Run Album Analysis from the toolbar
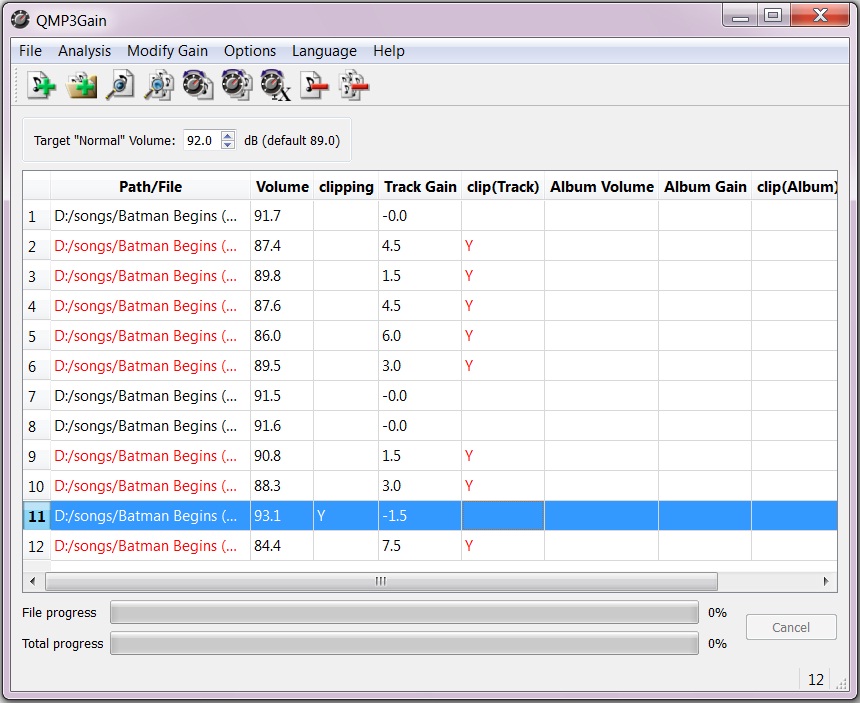 point(158,86)
